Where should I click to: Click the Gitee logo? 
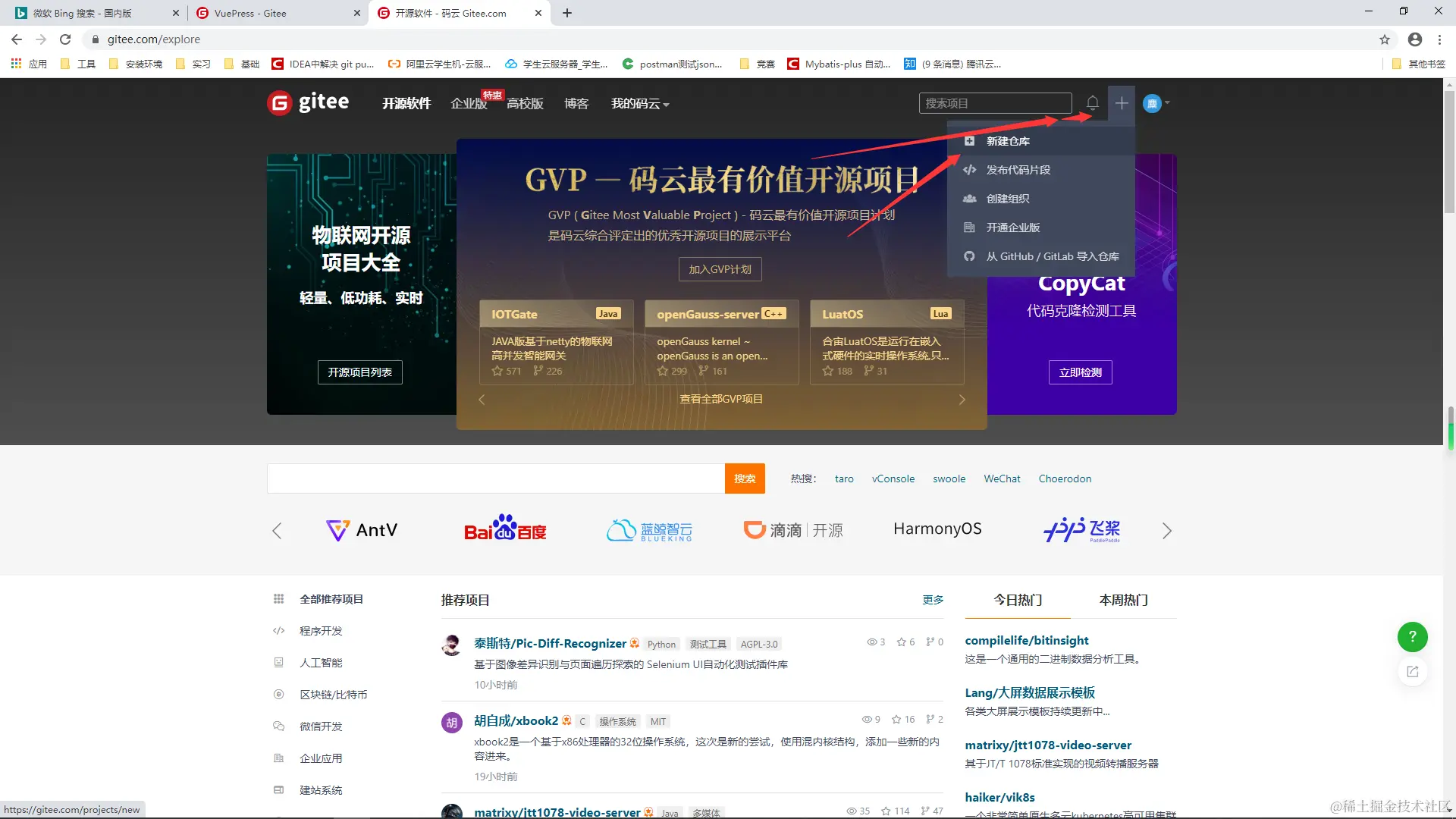(309, 102)
